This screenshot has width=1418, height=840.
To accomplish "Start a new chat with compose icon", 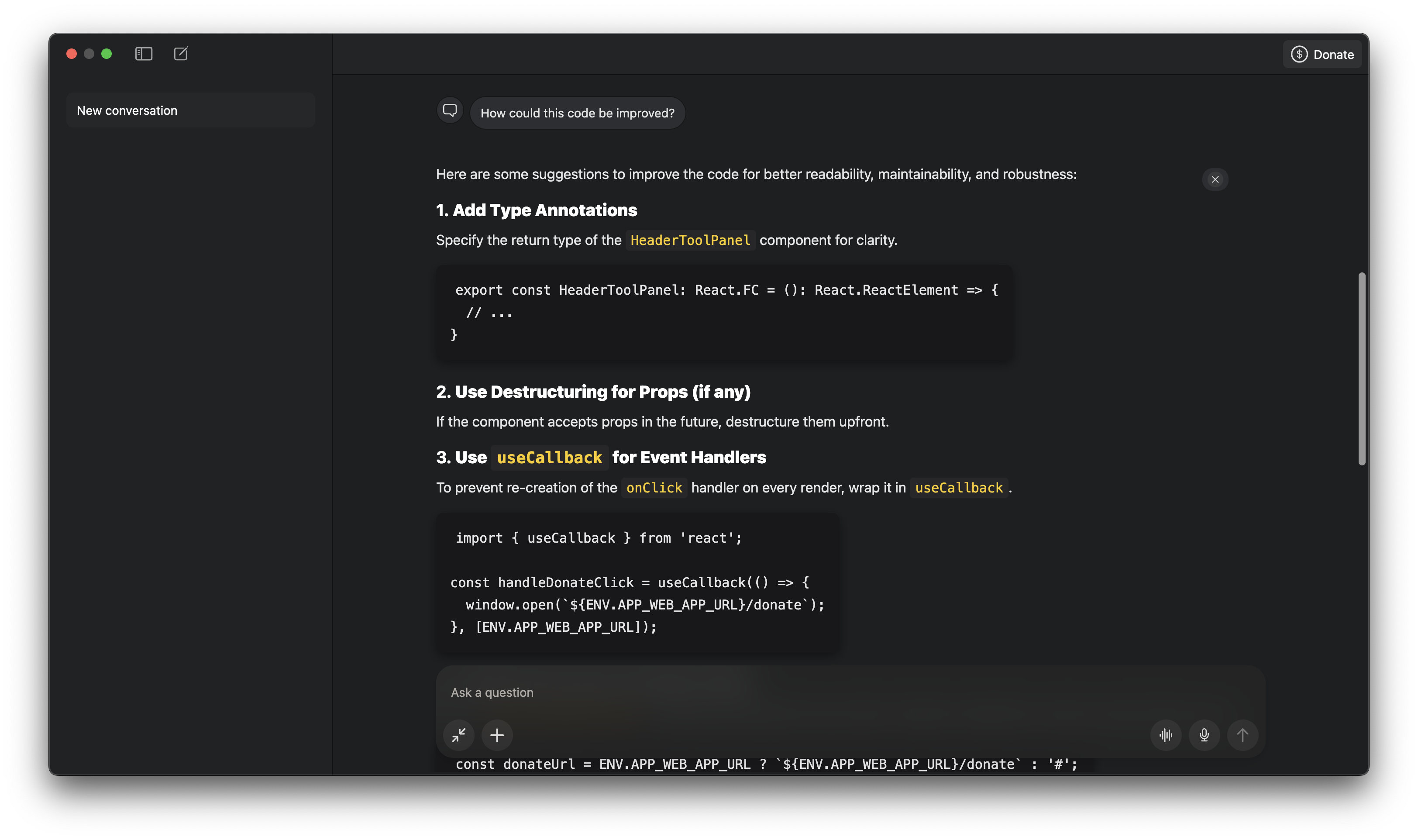I will point(181,54).
